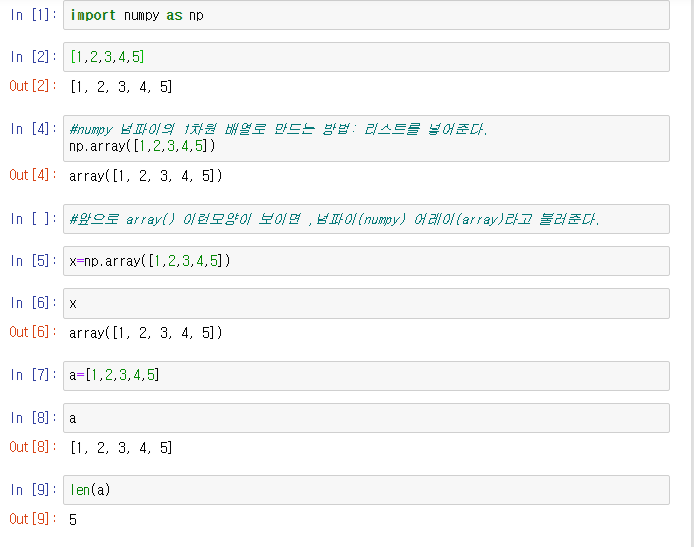Click the Out[4]: prompt label
694x547 pixels.
33,175
